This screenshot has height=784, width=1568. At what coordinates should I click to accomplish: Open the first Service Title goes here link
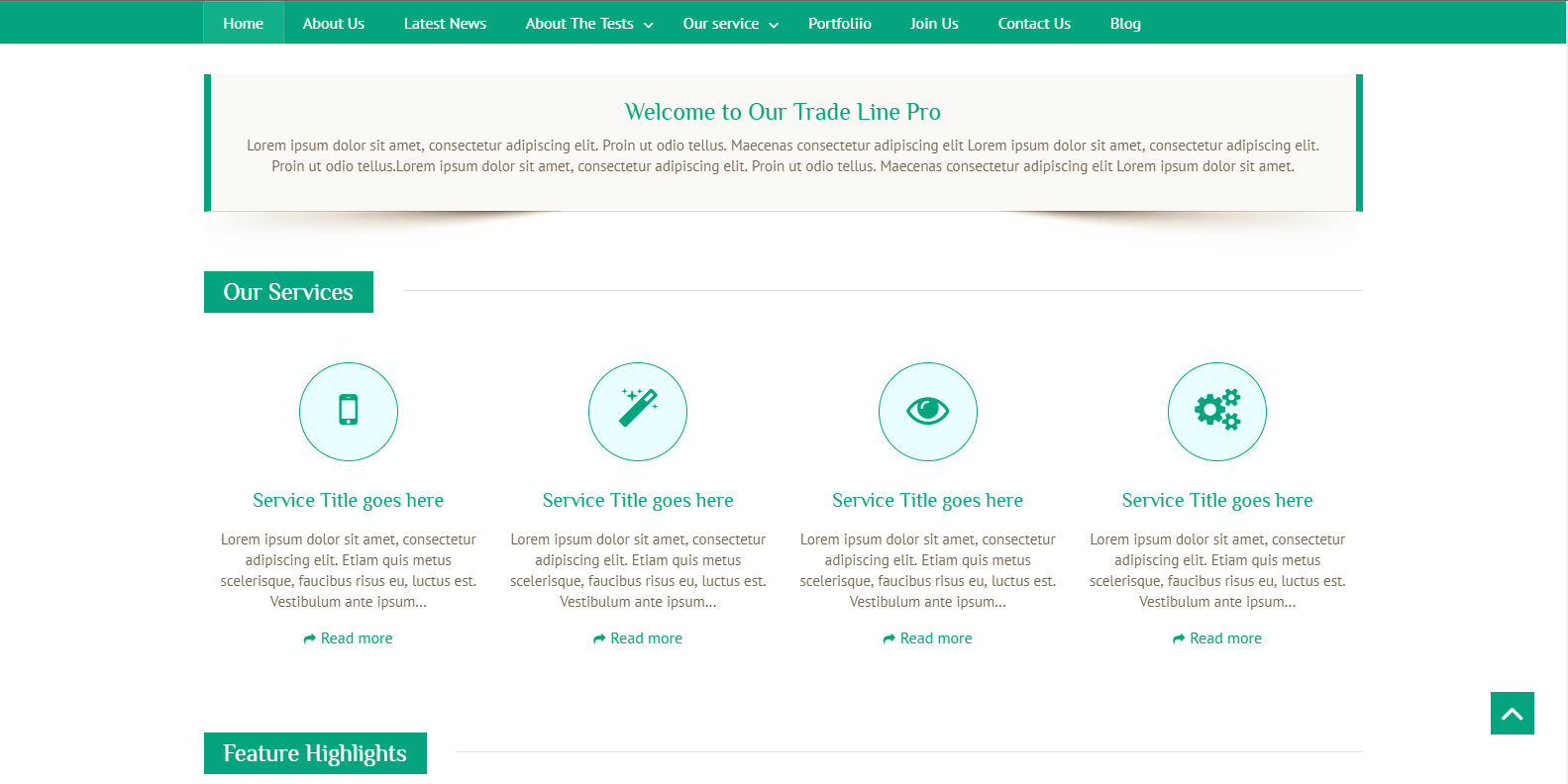[x=348, y=501]
